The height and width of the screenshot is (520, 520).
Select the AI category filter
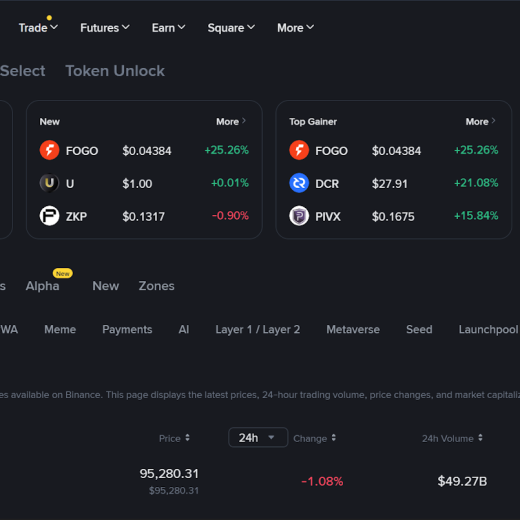click(x=184, y=329)
